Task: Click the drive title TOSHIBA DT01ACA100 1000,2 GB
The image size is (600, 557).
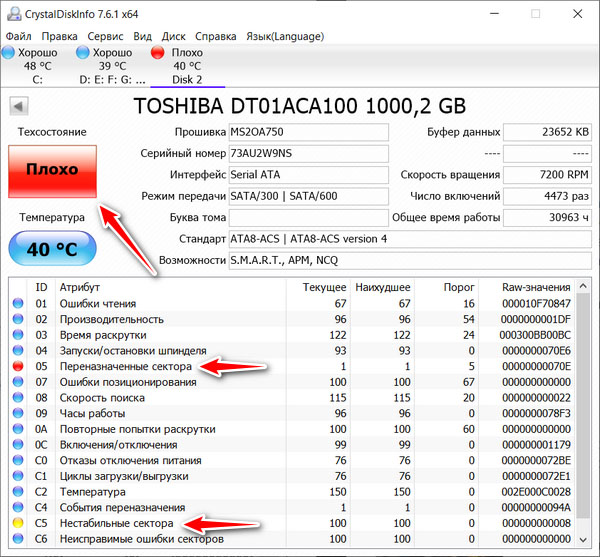Action: [300, 106]
